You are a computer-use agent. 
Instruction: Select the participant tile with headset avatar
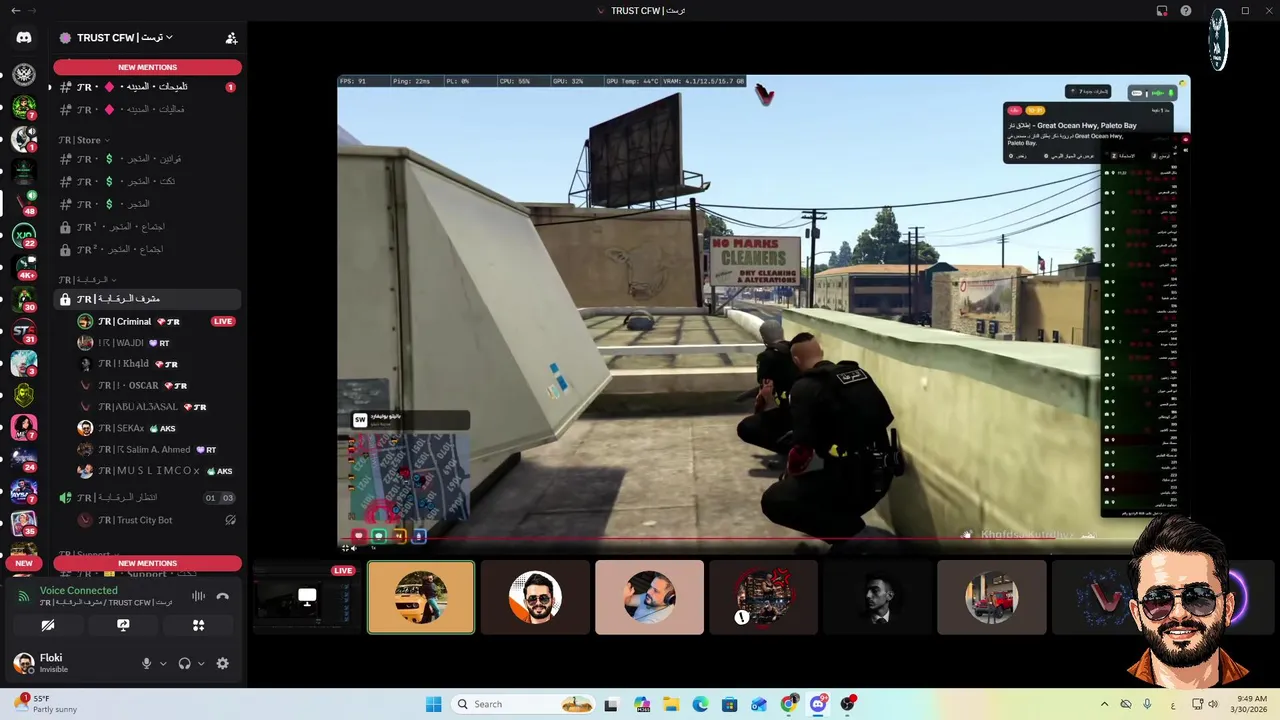click(x=649, y=597)
